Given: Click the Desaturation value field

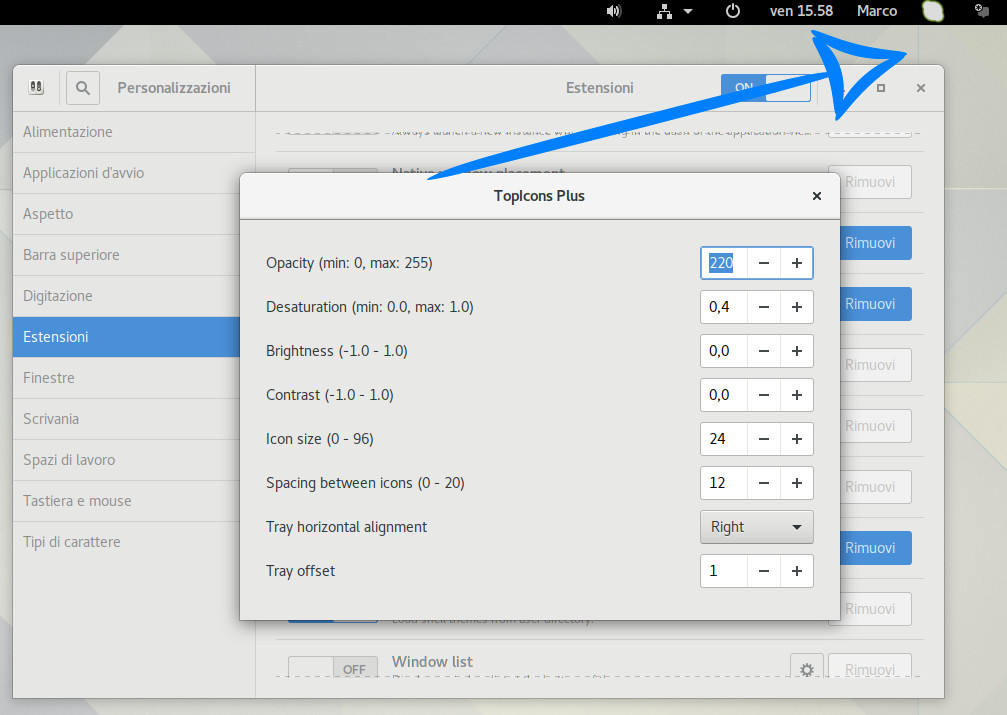Looking at the screenshot, I should (724, 307).
